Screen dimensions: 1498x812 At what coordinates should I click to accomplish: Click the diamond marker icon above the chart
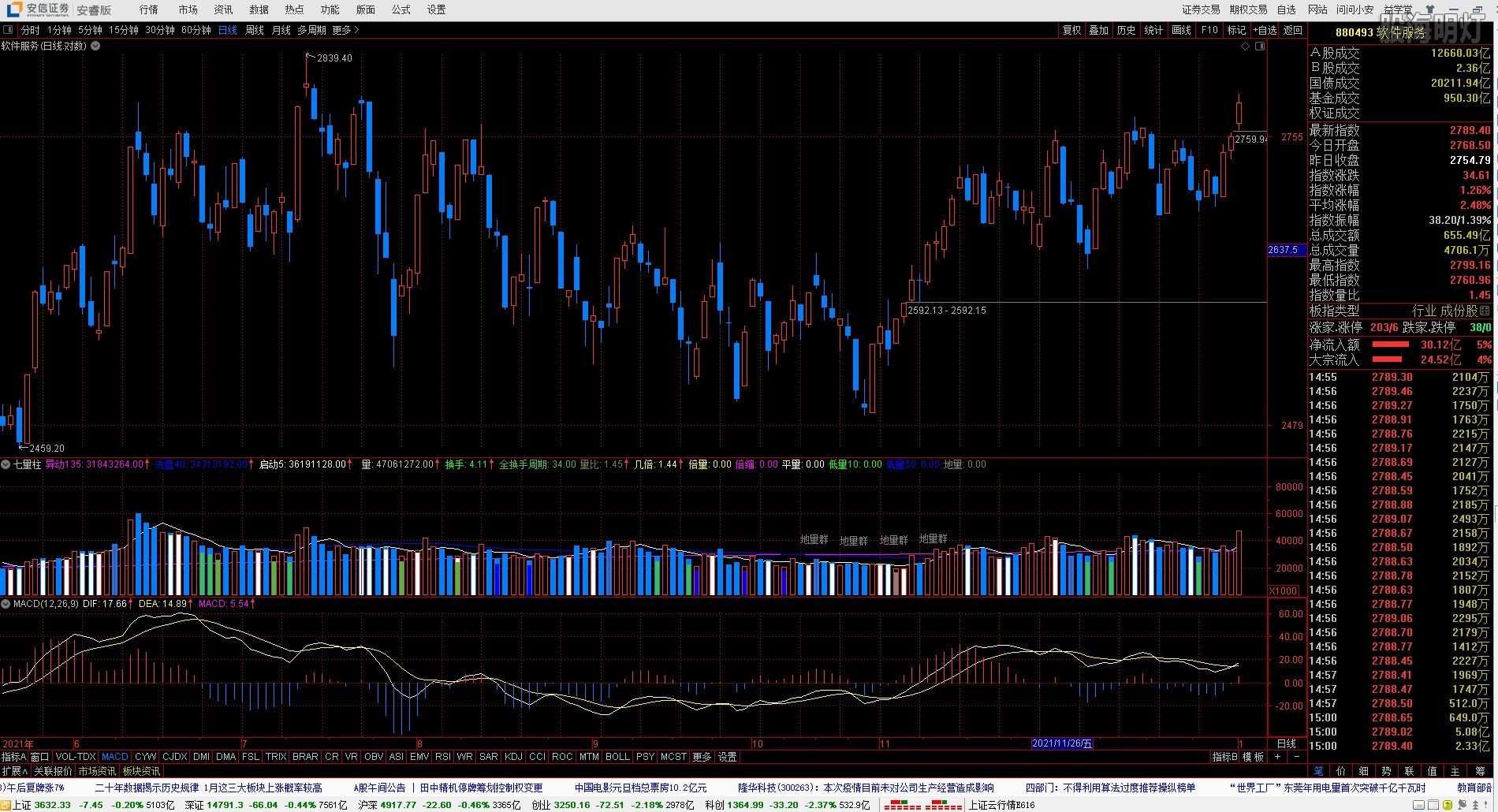(x=1246, y=46)
